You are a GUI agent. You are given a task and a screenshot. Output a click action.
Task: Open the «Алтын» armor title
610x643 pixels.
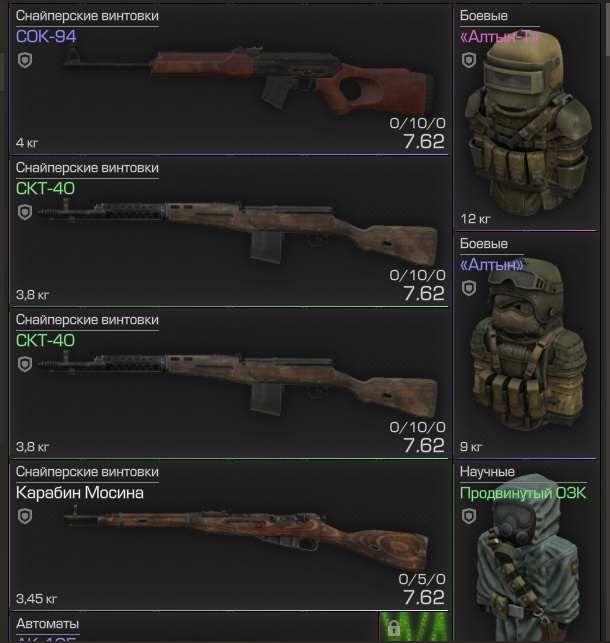(x=492, y=265)
